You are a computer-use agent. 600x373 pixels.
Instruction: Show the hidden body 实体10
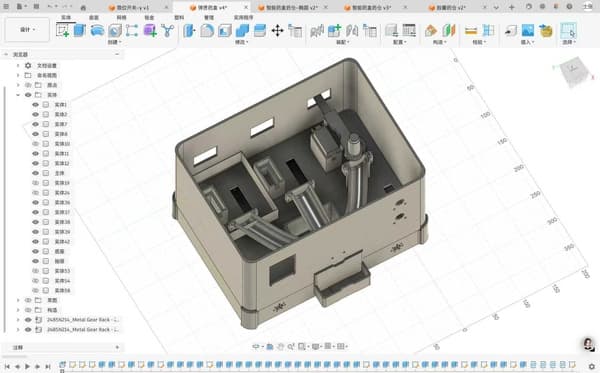pos(36,144)
